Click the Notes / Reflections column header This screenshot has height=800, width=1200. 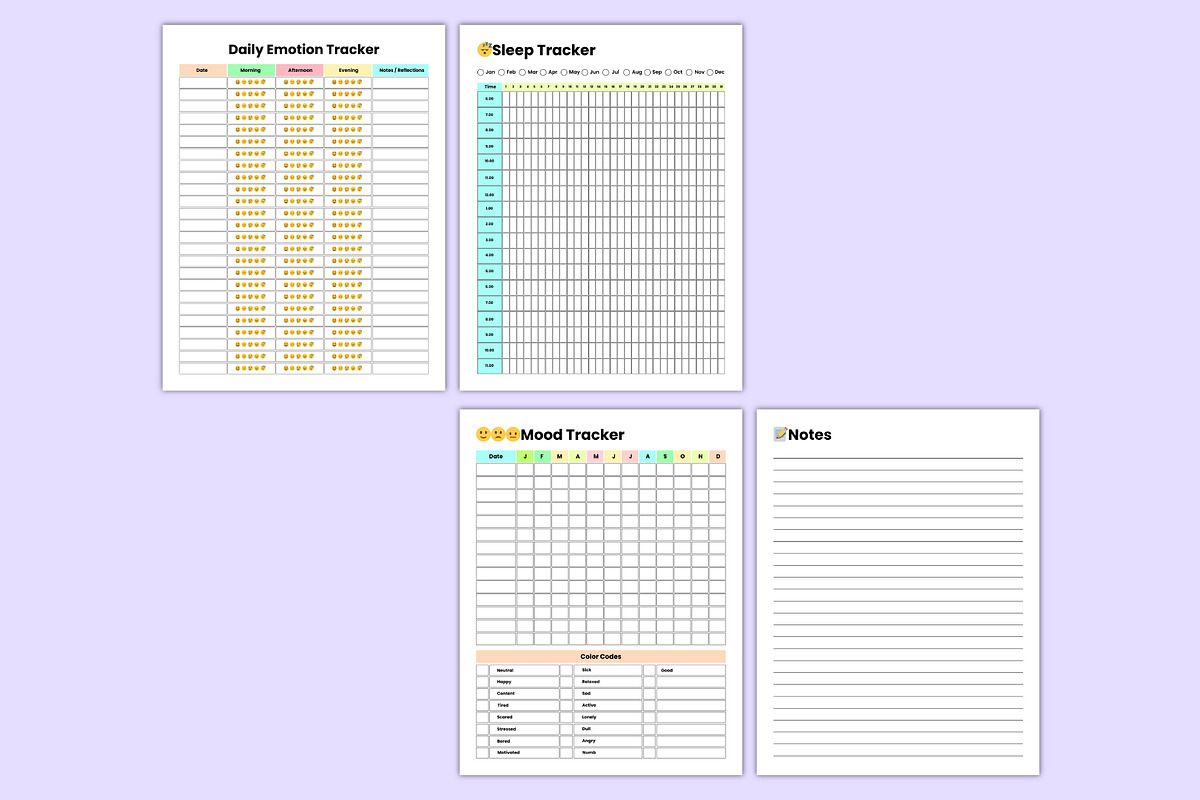point(401,70)
